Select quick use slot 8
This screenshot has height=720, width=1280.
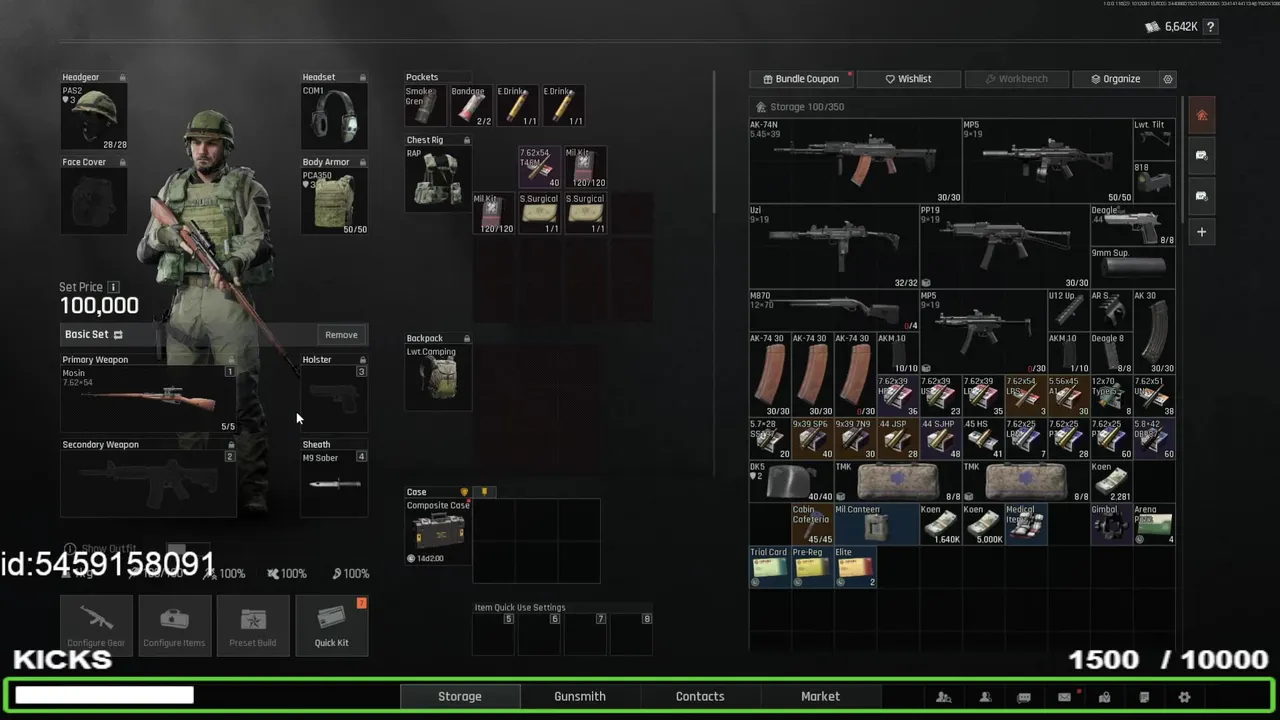[632, 634]
